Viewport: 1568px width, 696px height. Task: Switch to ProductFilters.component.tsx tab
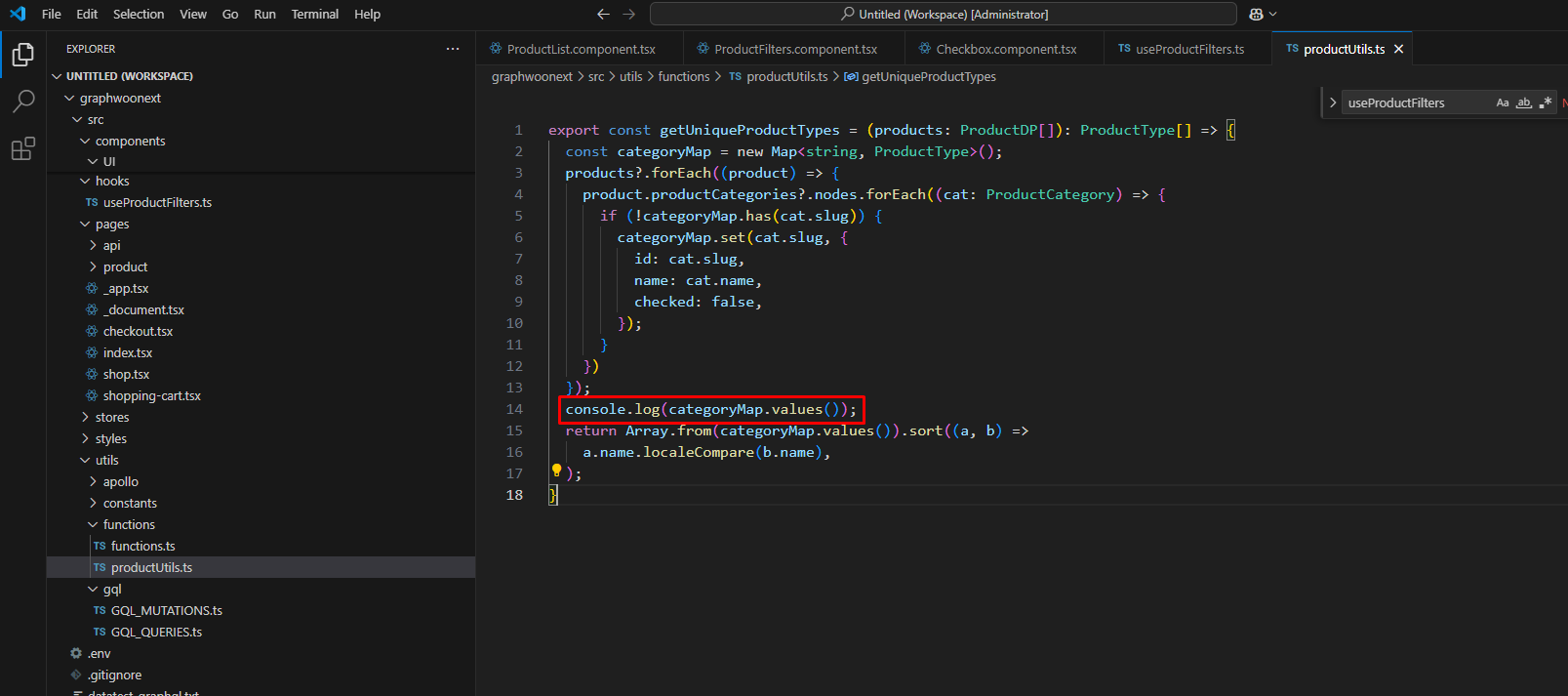click(x=795, y=49)
